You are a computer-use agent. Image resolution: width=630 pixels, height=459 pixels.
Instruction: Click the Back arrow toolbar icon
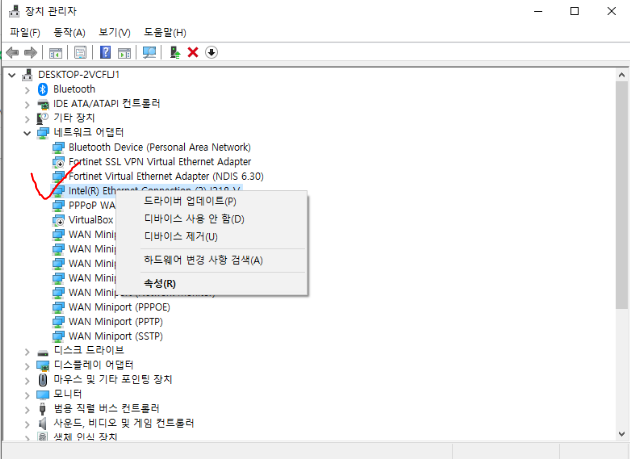pyautogui.click(x=12, y=52)
